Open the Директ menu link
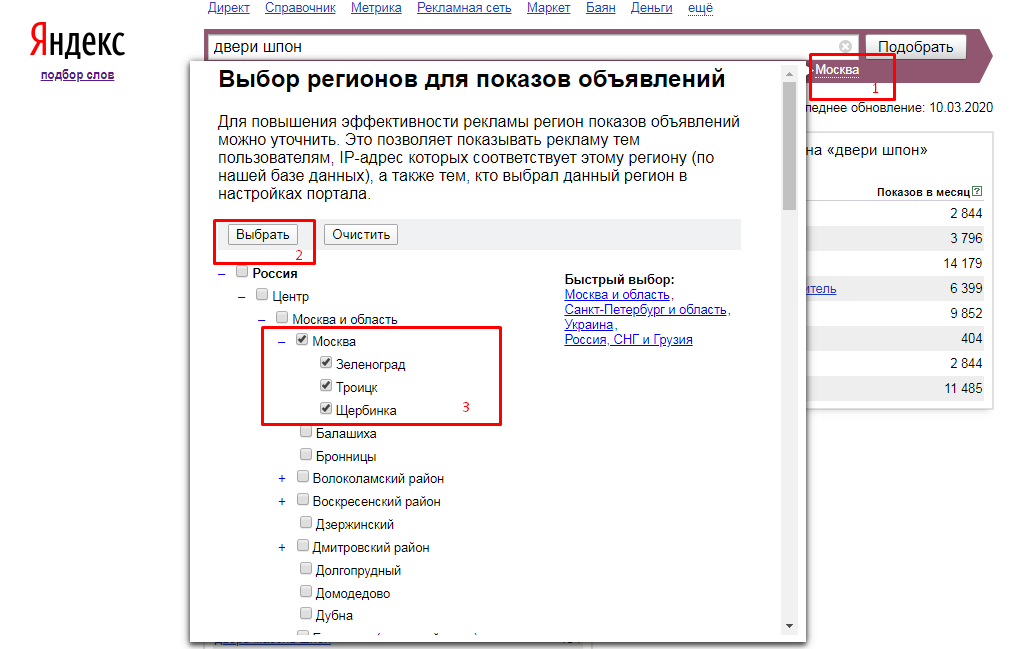 point(229,8)
